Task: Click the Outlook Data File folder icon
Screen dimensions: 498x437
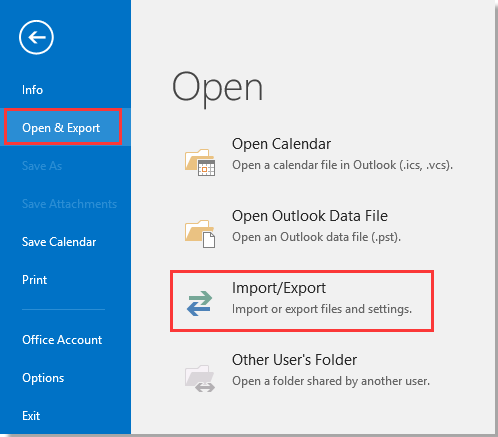Action: coord(200,234)
